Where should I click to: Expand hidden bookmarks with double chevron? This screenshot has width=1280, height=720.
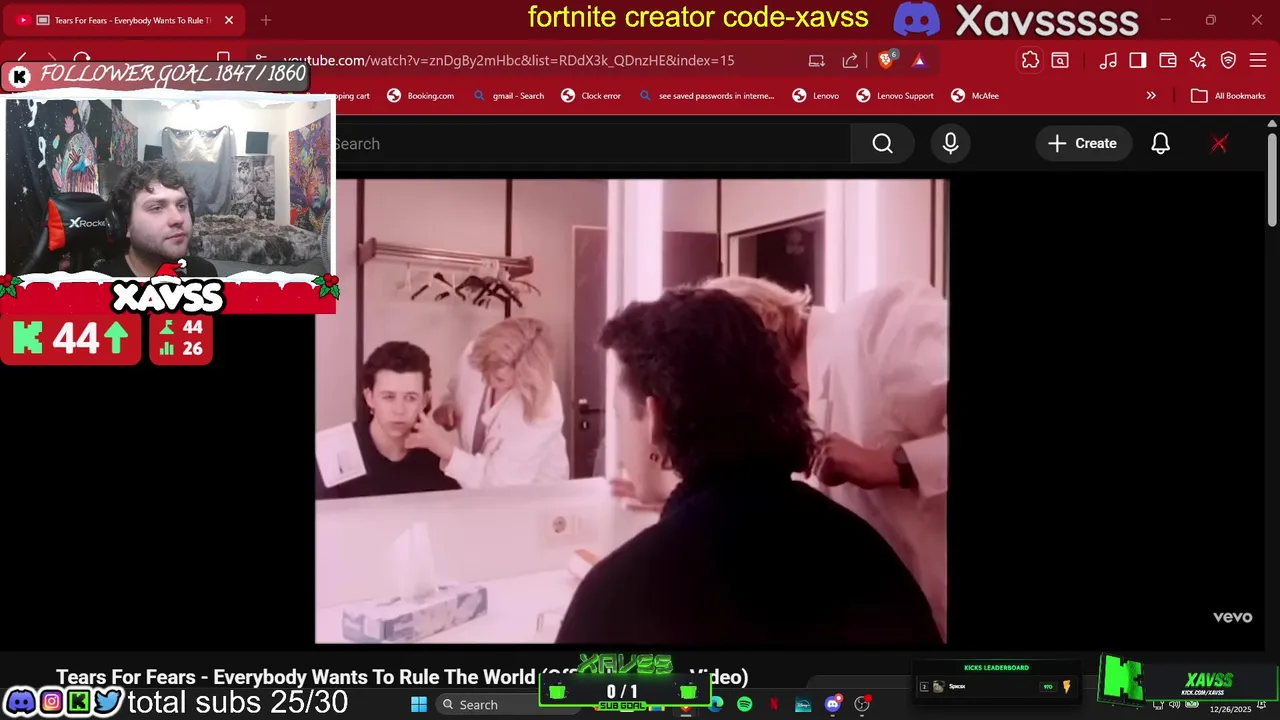tap(1151, 96)
